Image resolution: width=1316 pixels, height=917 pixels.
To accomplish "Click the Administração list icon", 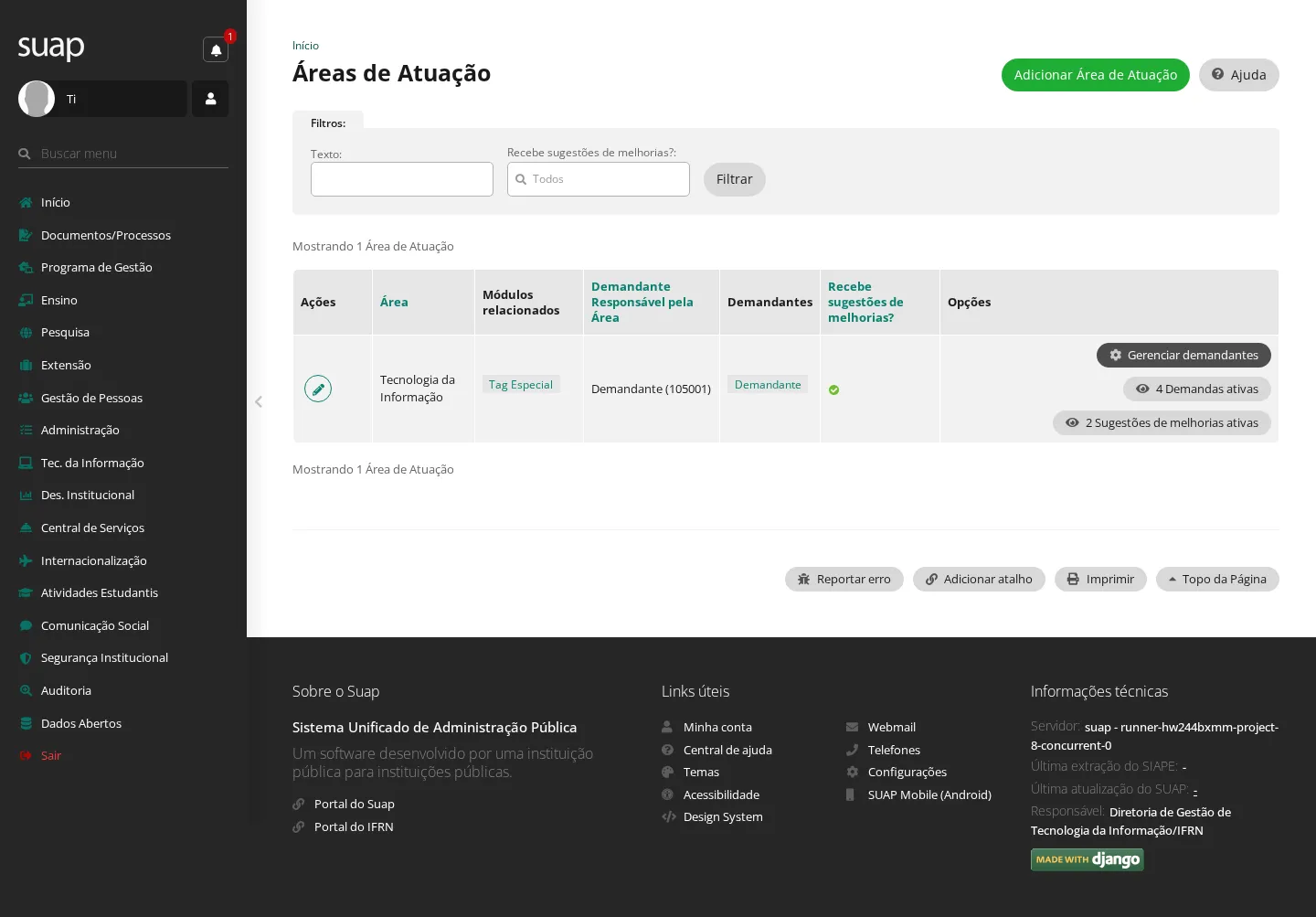I will (26, 431).
